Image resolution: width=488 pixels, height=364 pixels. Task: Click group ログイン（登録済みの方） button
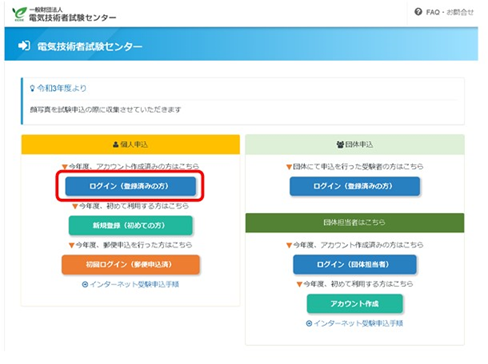(355, 186)
